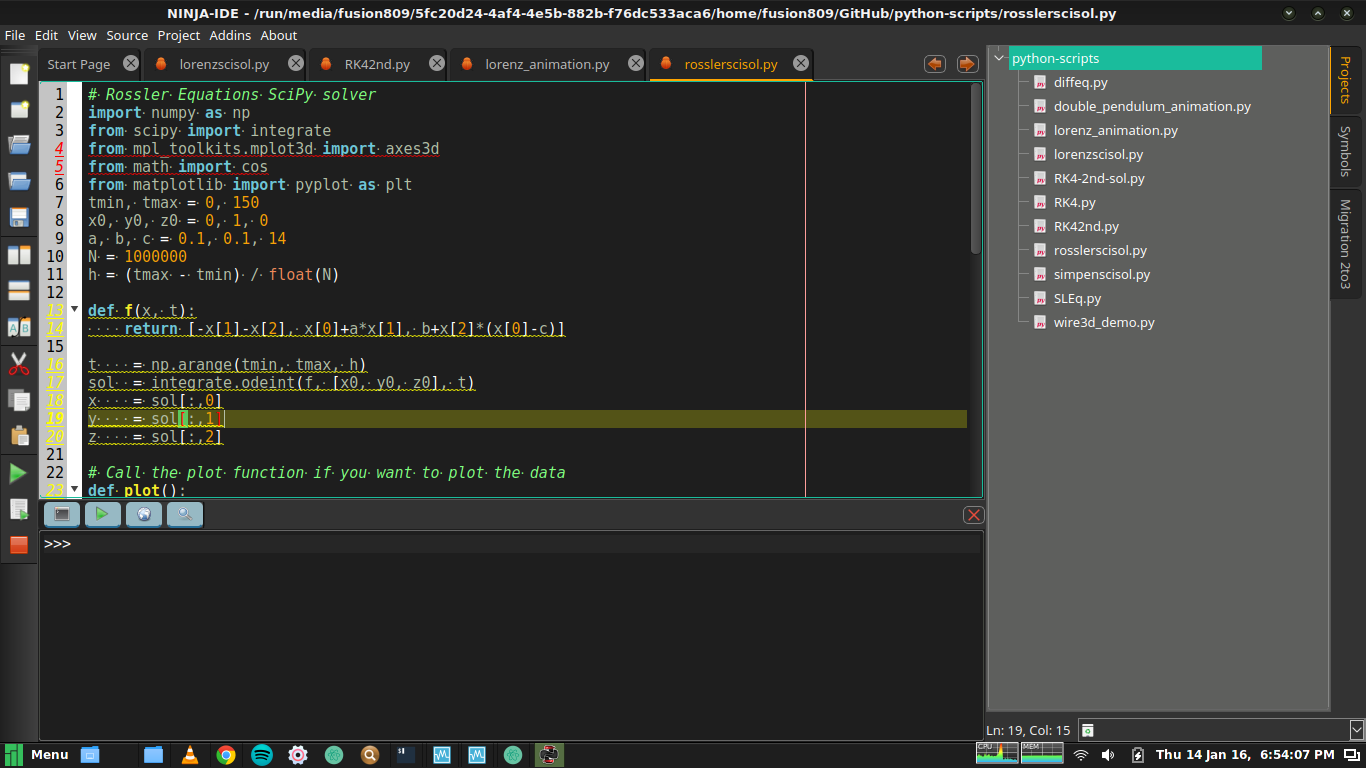The width and height of the screenshot is (1366, 768).
Task: Open the web inspector globe button in bottom panel
Action: point(144,514)
